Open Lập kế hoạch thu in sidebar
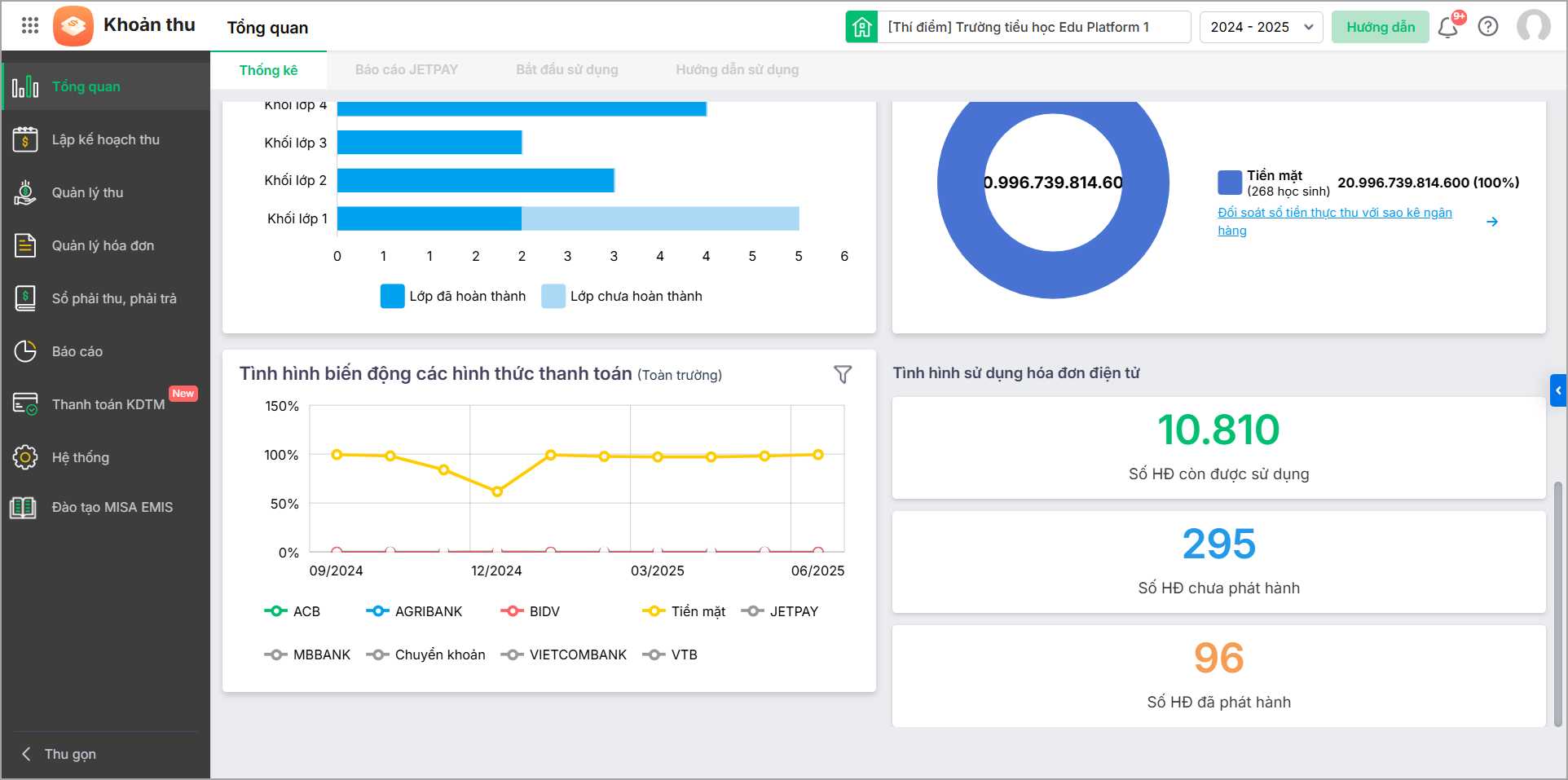The width and height of the screenshot is (1568, 780). click(x=105, y=139)
